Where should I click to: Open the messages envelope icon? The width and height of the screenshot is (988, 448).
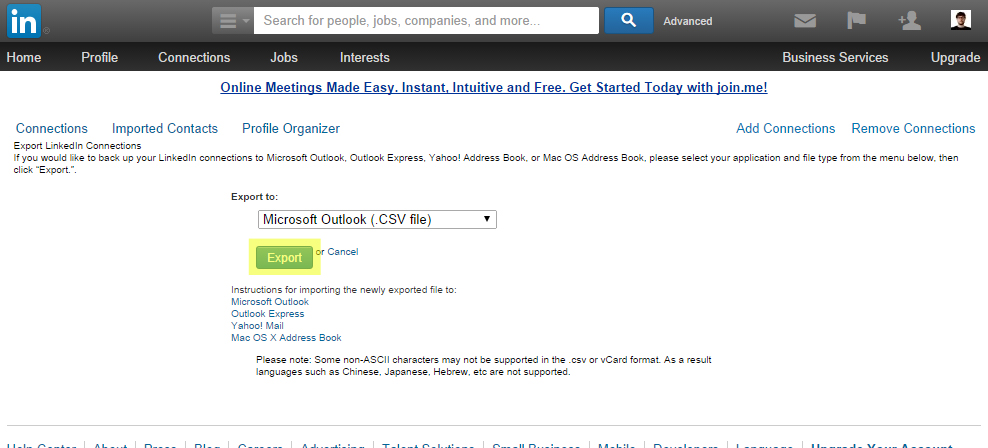[806, 20]
